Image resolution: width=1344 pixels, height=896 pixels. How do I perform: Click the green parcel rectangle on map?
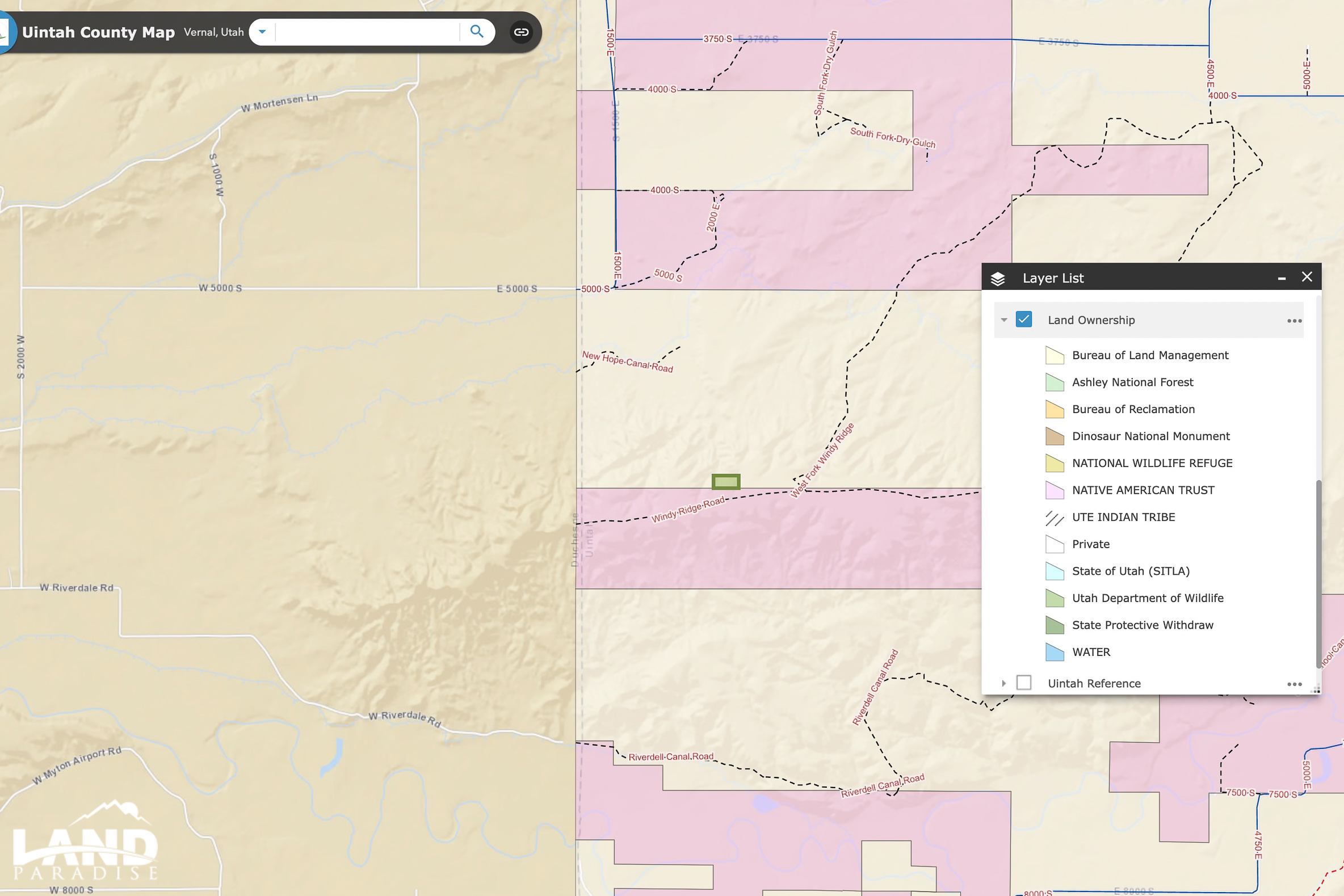coord(726,482)
